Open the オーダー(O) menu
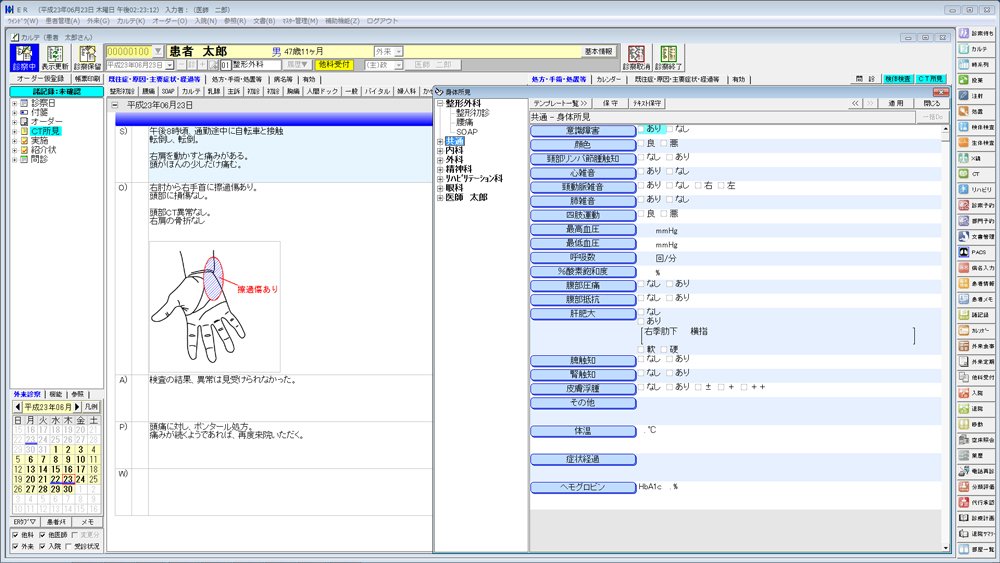 click(x=170, y=21)
